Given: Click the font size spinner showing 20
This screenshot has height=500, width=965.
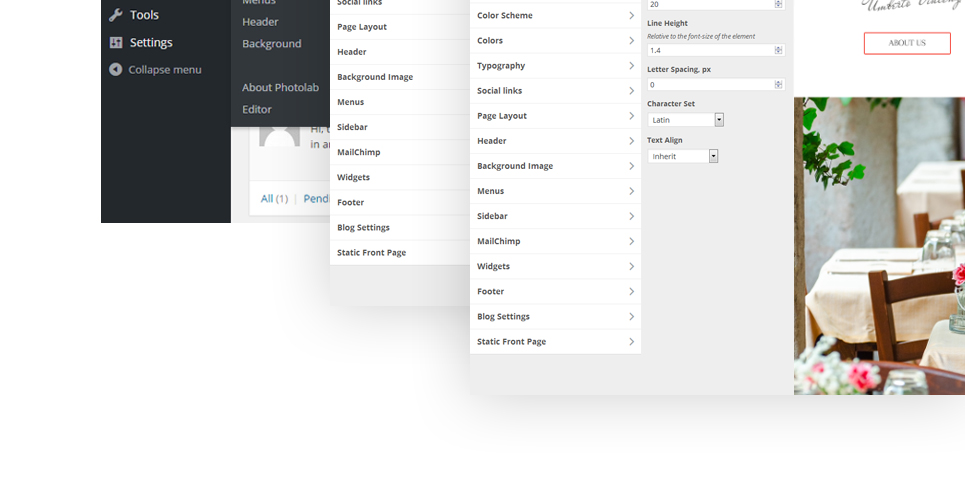Looking at the screenshot, I should pyautogui.click(x=779, y=4).
